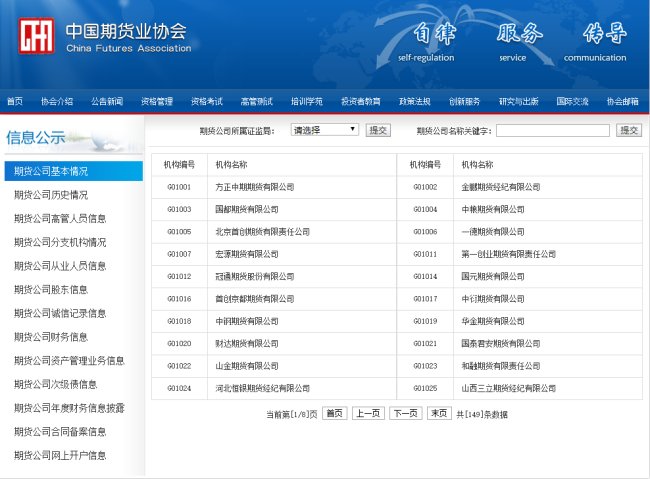Open company 方正中期期货有限公司
The image size is (650, 479).
(255, 187)
